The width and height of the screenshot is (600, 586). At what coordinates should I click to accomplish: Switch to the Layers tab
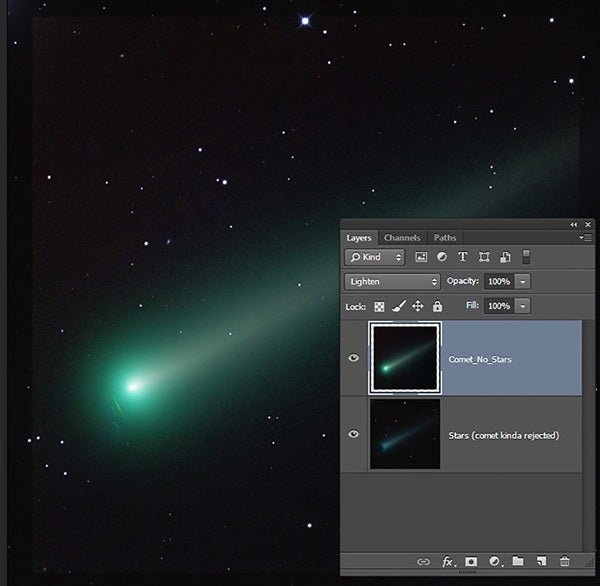[x=359, y=238]
